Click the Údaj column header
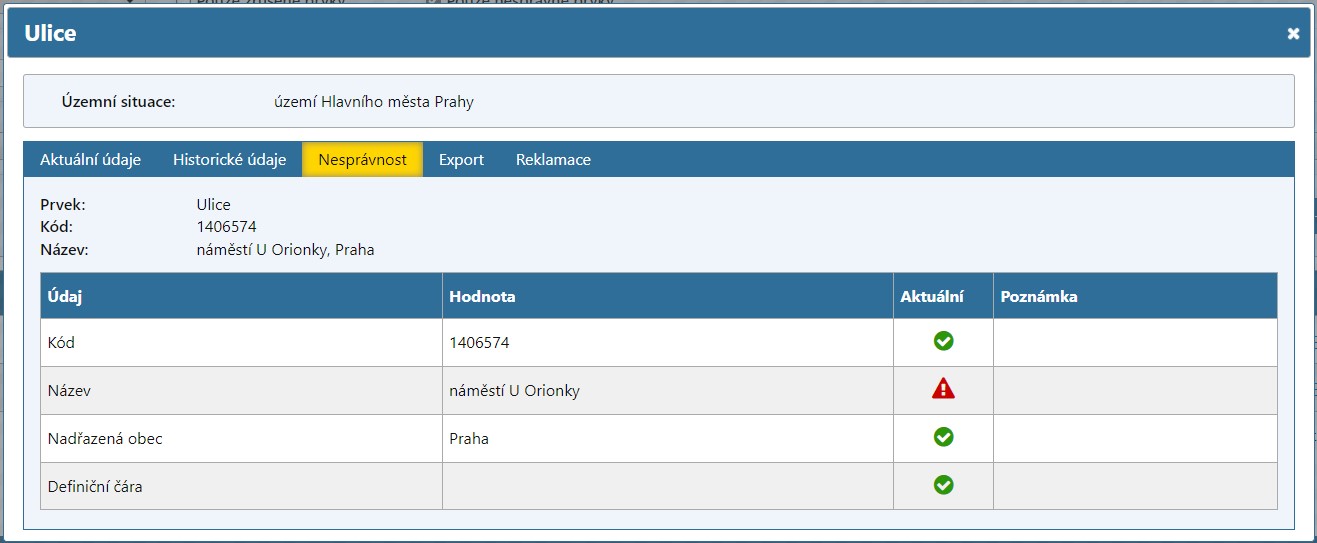Viewport: 1317px width, 543px height. click(65, 296)
